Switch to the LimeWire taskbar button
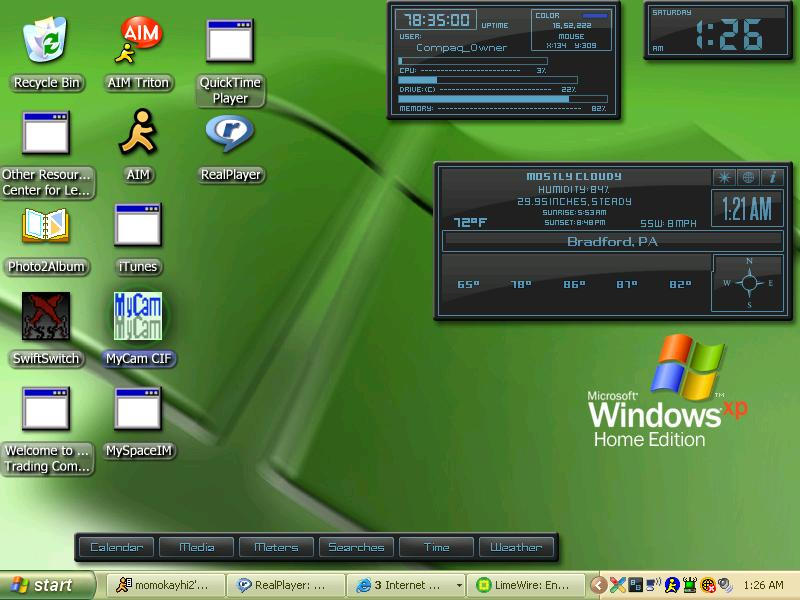This screenshot has height=600, width=800. click(526, 585)
